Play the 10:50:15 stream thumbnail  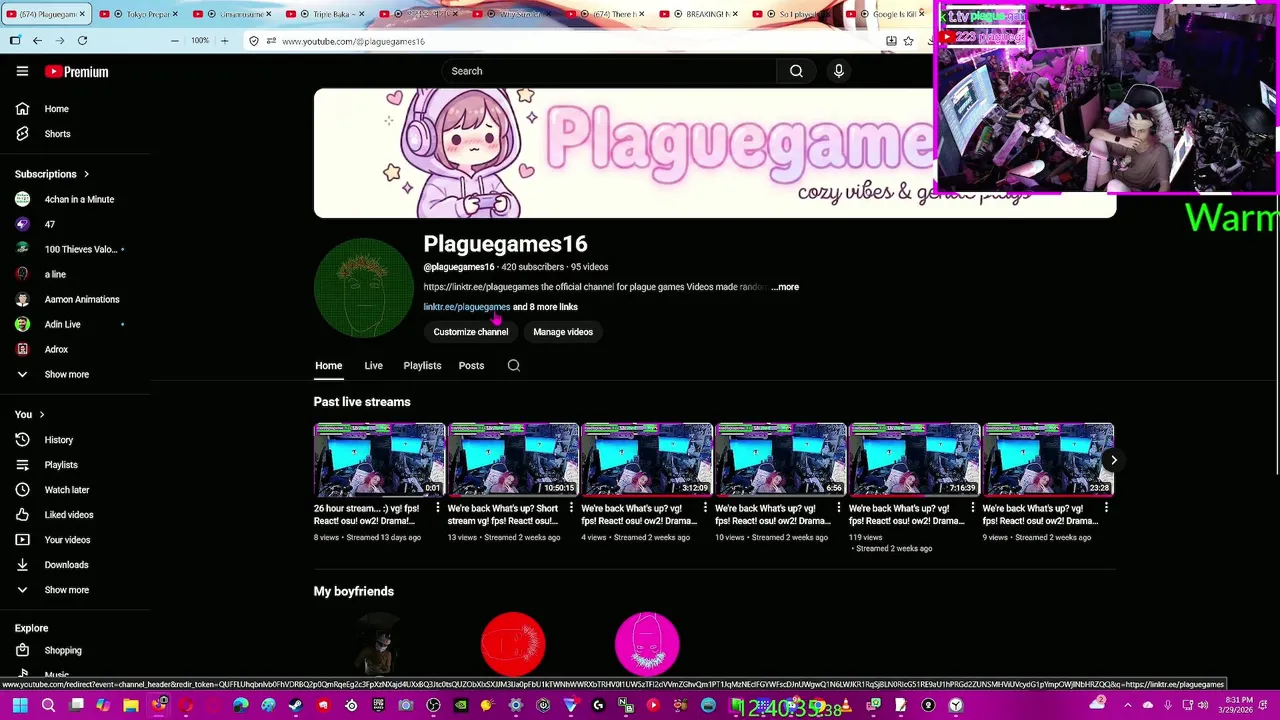(x=513, y=460)
